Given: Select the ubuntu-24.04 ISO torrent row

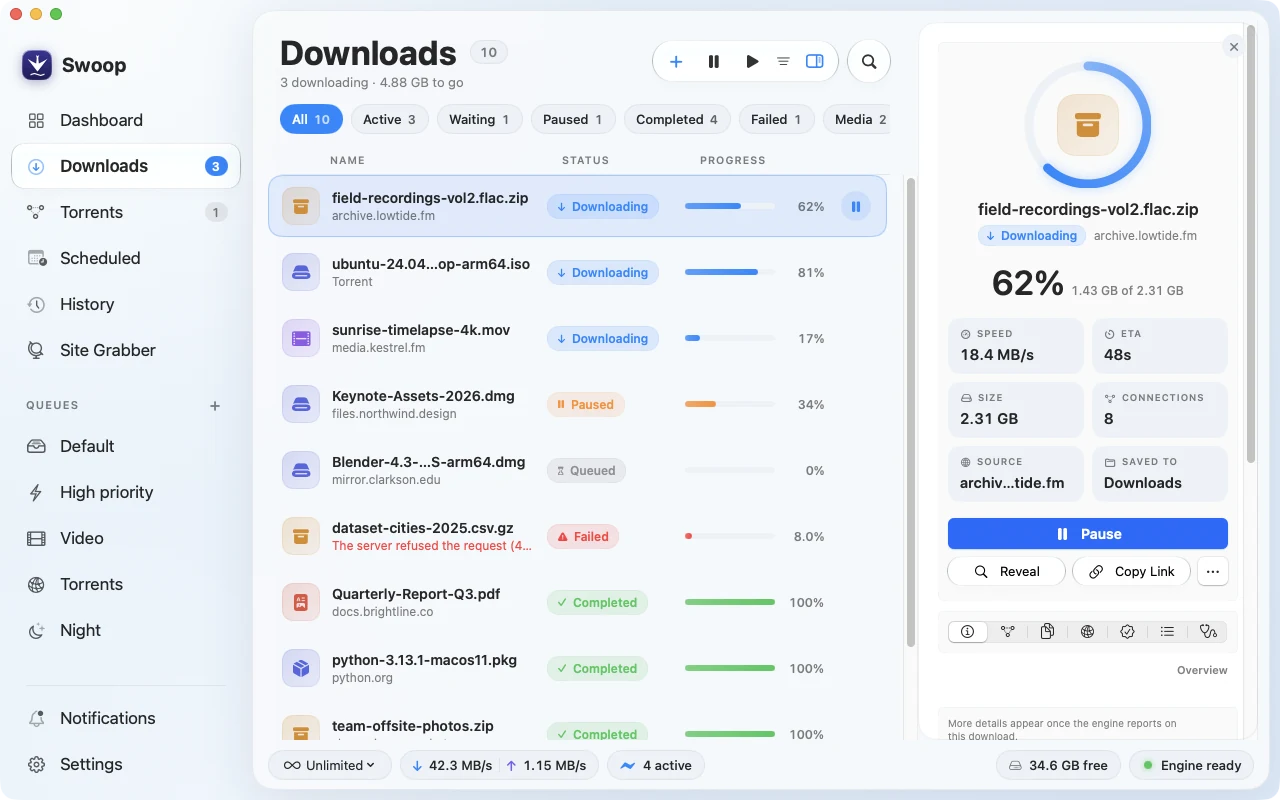Looking at the screenshot, I should click(x=577, y=272).
